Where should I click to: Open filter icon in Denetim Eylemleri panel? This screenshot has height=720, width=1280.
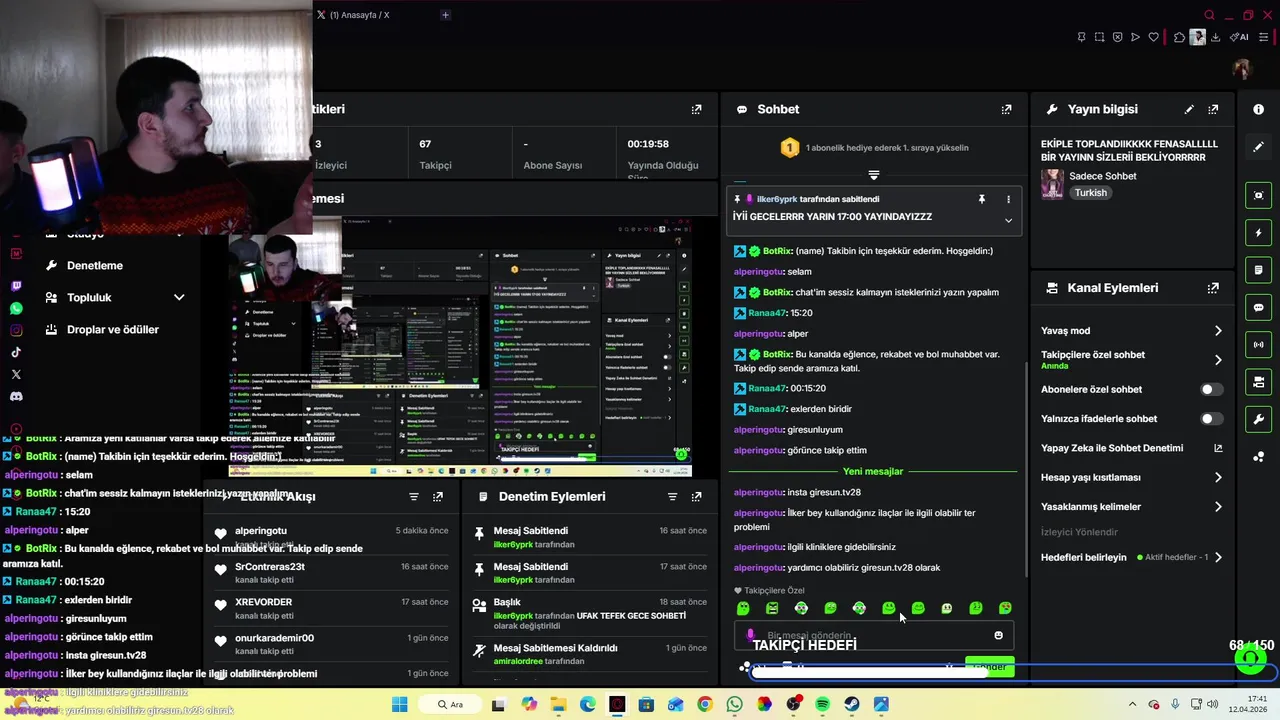[672, 496]
